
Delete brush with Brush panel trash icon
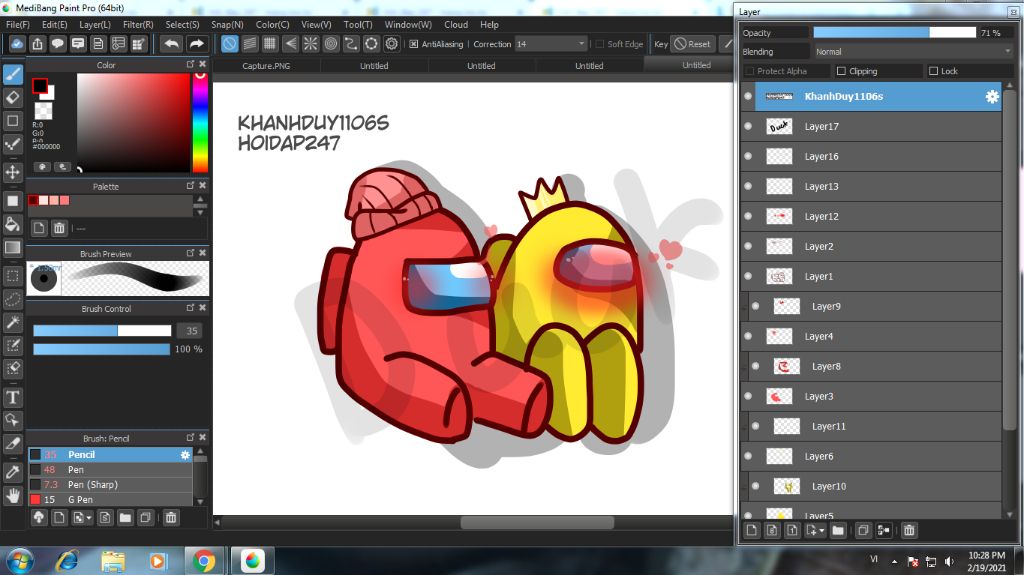pos(171,518)
